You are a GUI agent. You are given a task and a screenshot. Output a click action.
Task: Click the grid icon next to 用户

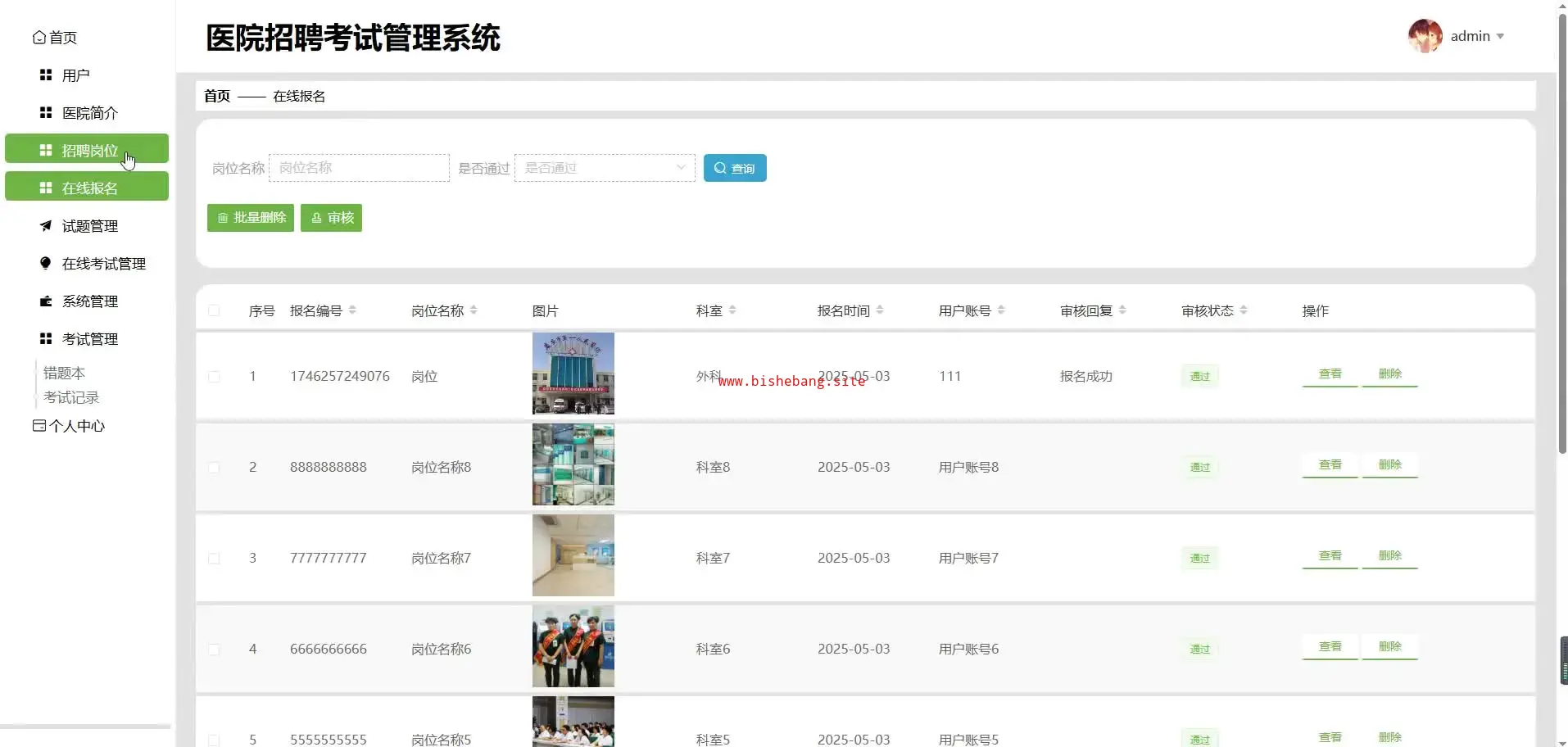[x=46, y=75]
